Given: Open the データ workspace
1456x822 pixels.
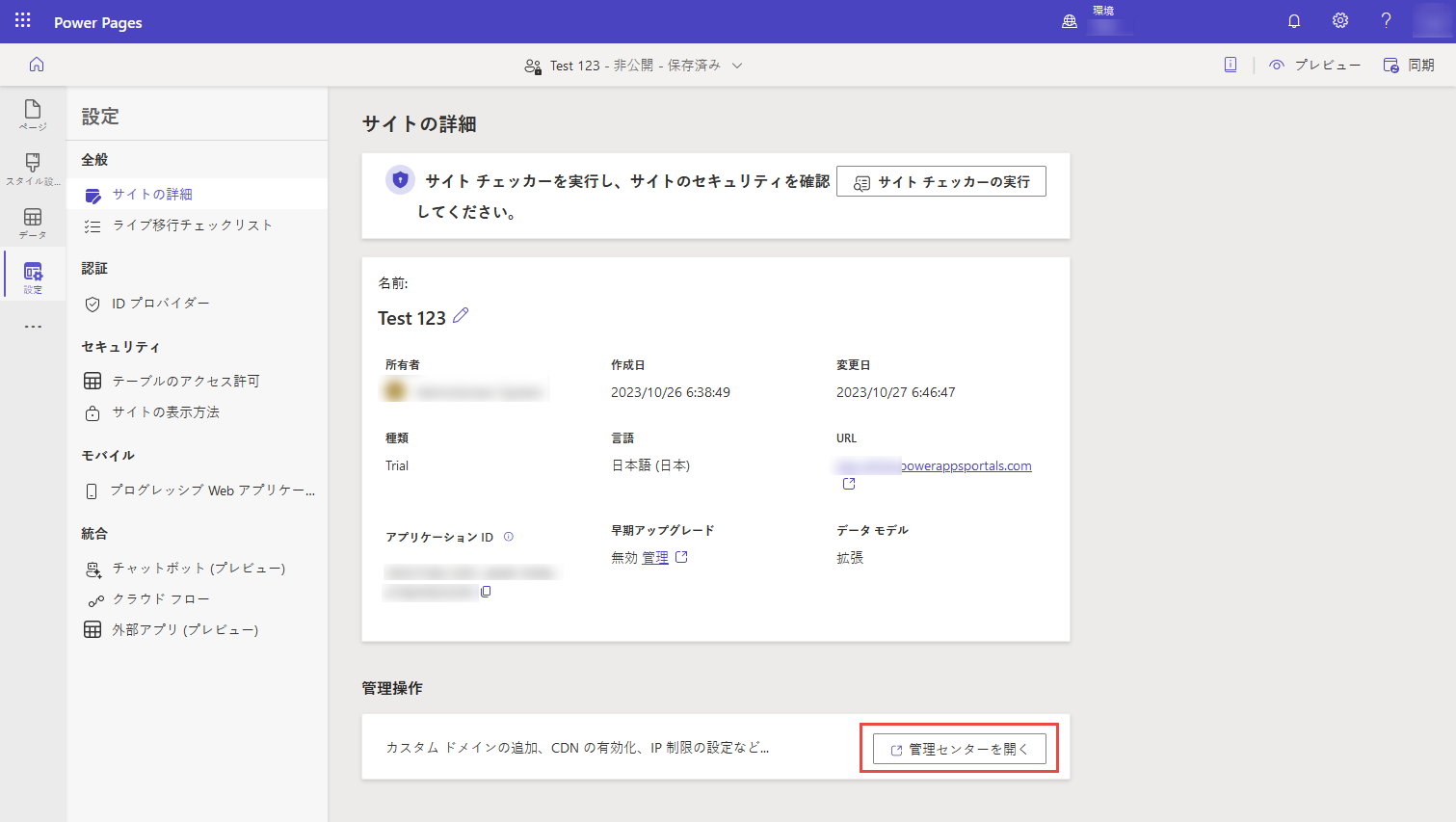Looking at the screenshot, I should 33,224.
